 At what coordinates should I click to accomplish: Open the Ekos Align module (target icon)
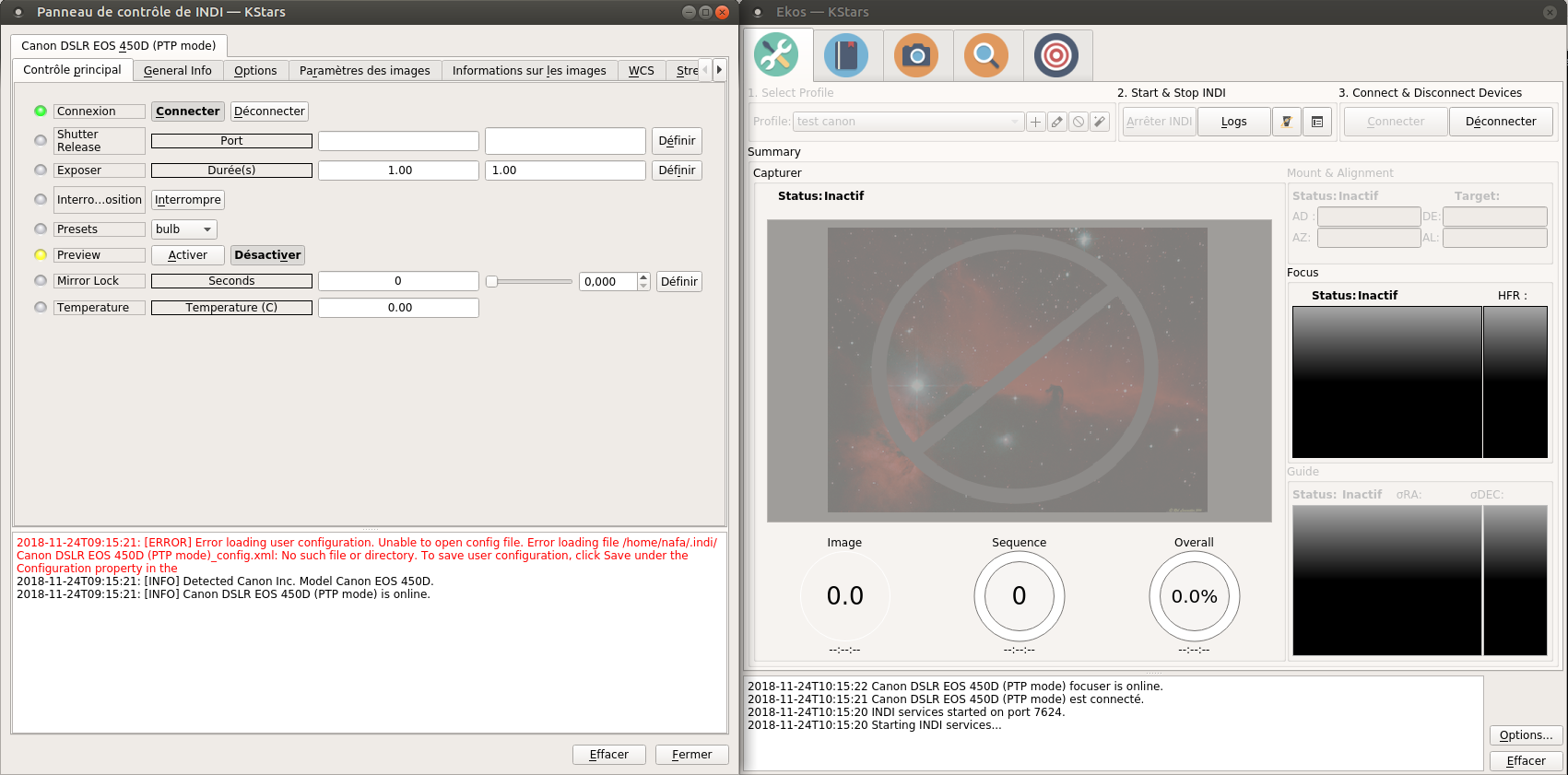coord(1056,55)
